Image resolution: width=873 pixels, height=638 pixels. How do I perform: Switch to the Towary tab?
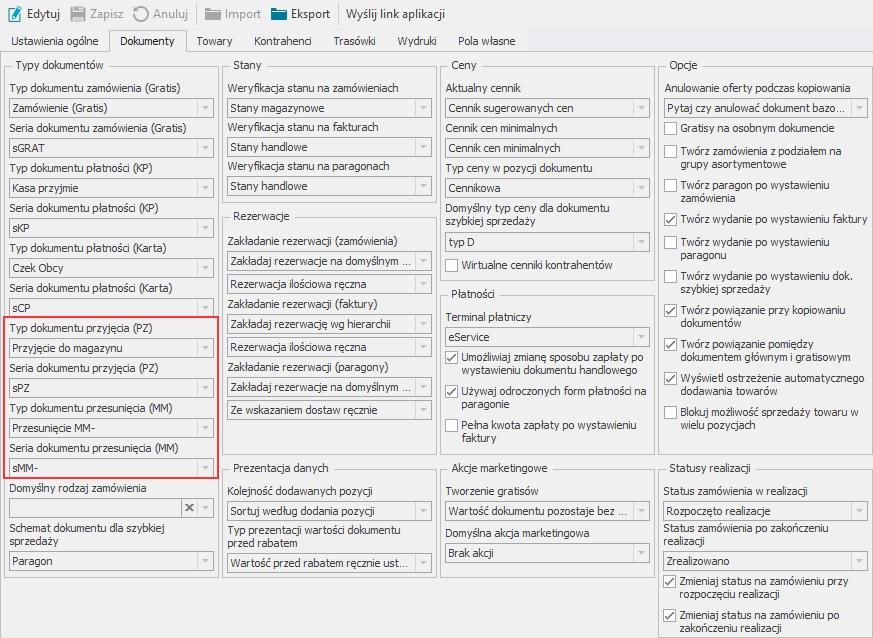pyautogui.click(x=215, y=41)
